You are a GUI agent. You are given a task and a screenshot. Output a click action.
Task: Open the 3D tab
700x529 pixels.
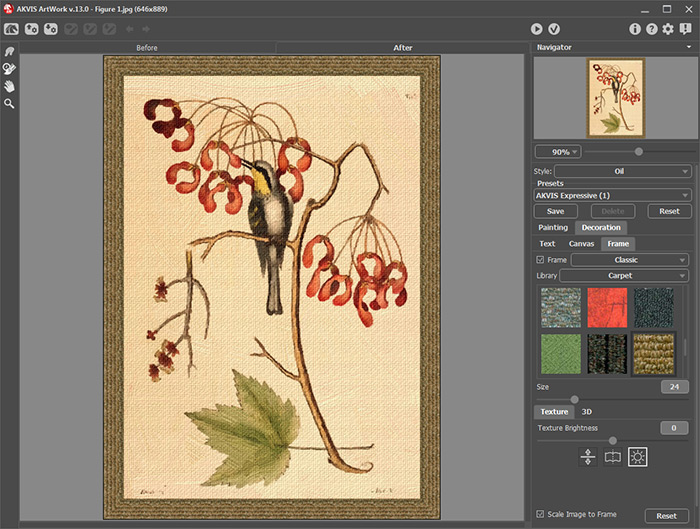pyautogui.click(x=588, y=411)
